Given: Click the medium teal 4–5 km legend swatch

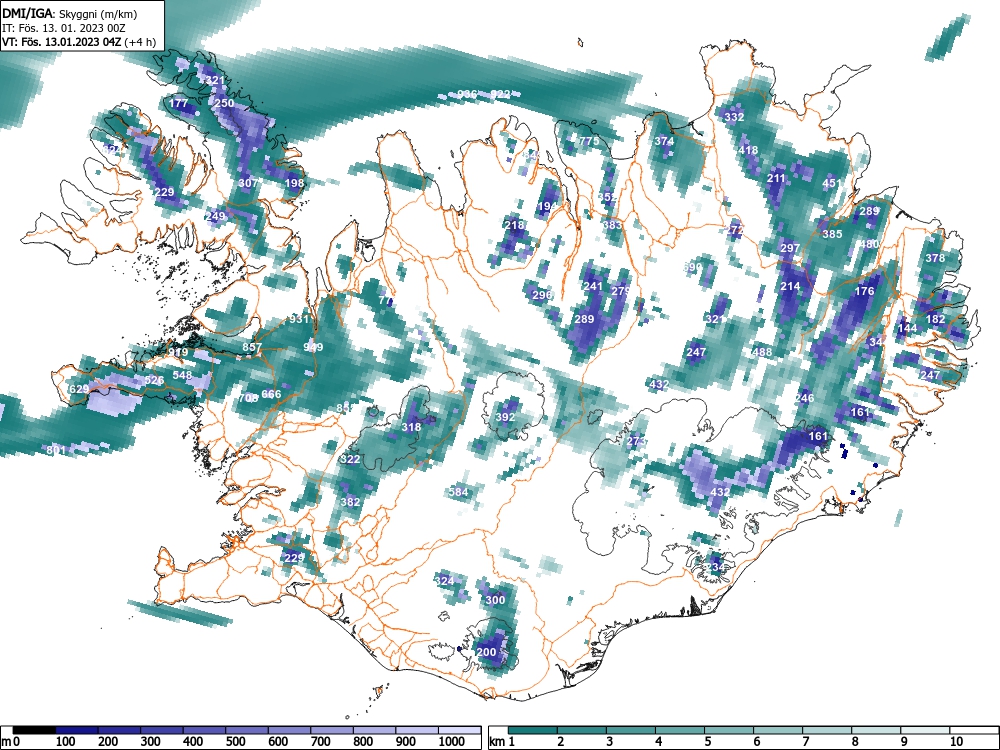Looking at the screenshot, I should 680,730.
